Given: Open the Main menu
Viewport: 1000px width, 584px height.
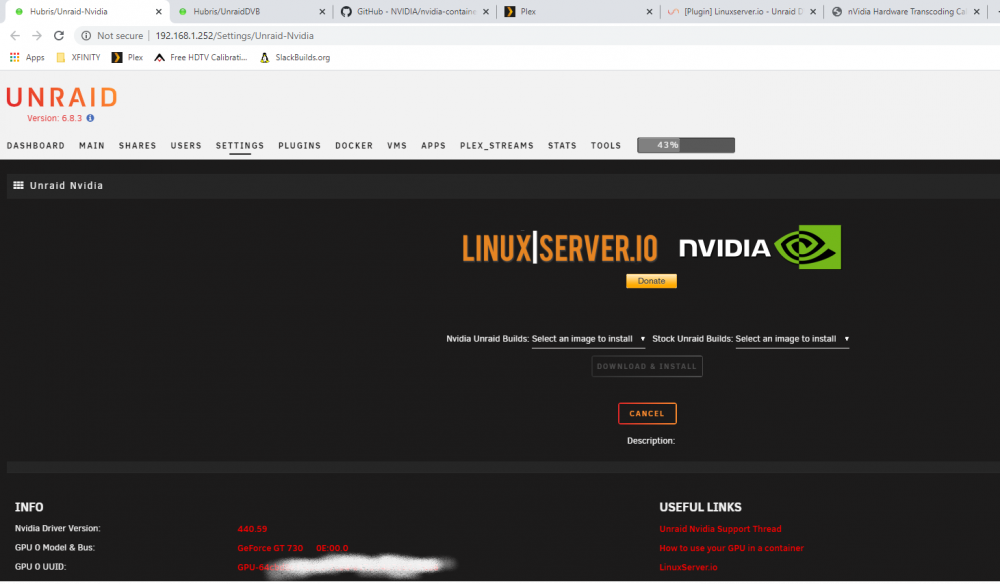Looking at the screenshot, I should click(x=92, y=145).
